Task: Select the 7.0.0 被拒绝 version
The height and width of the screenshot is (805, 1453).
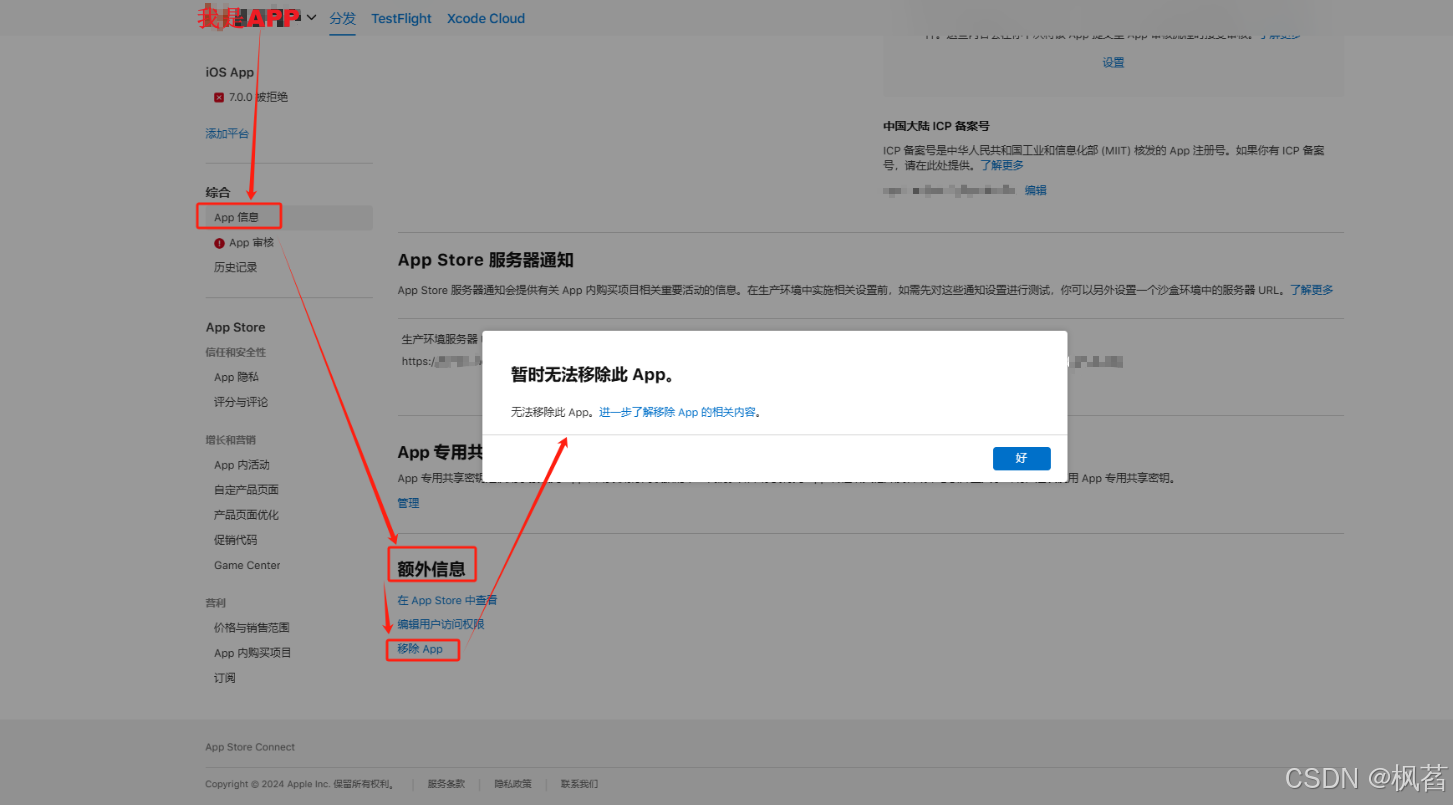Action: 258,97
